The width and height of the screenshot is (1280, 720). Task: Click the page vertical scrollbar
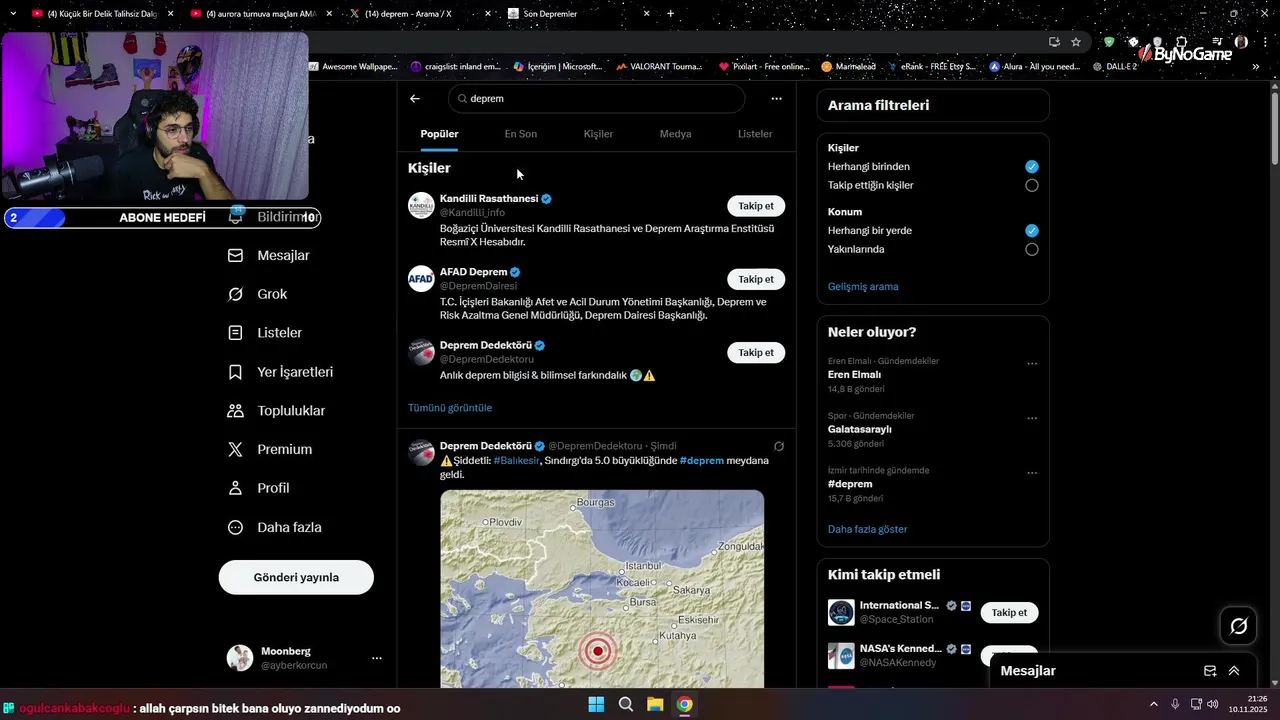pyautogui.click(x=1274, y=127)
